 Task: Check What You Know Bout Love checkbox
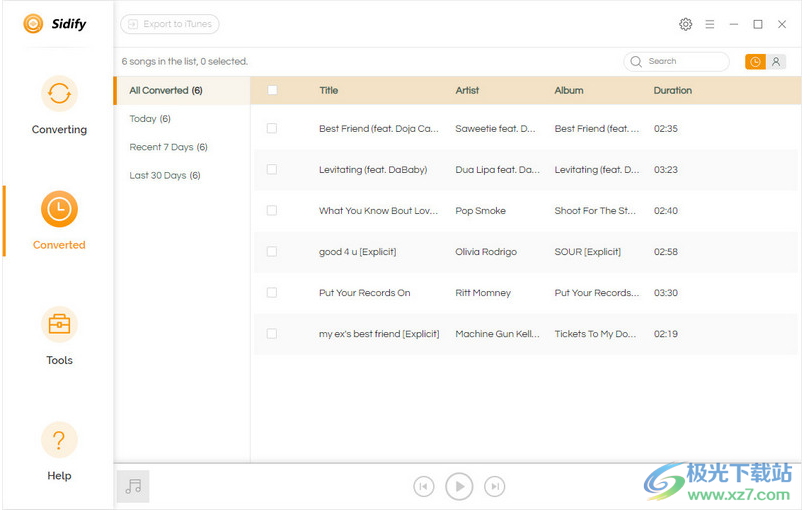point(272,210)
